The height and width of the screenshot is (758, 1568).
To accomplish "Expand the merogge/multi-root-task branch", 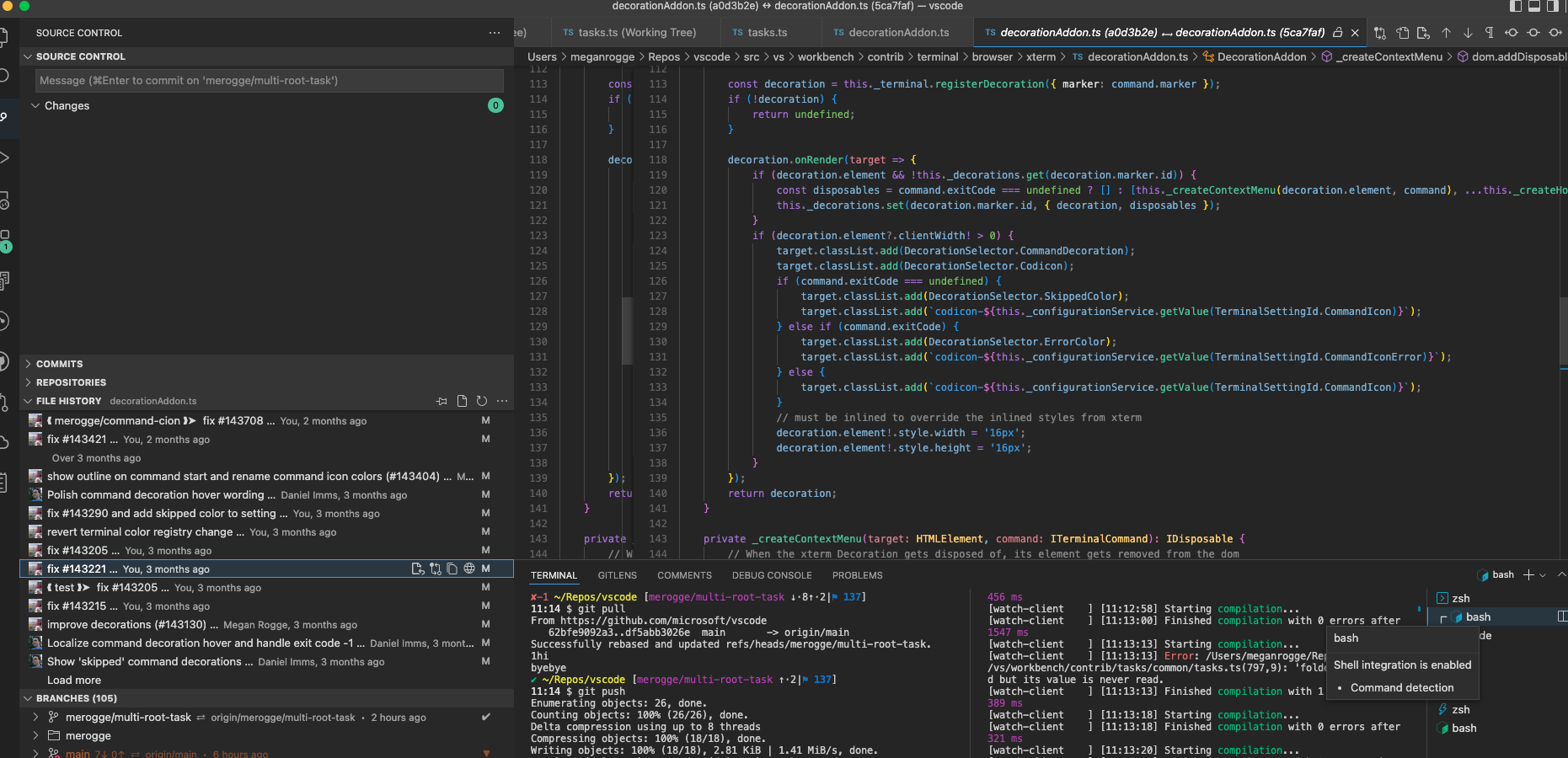I will click(35, 717).
